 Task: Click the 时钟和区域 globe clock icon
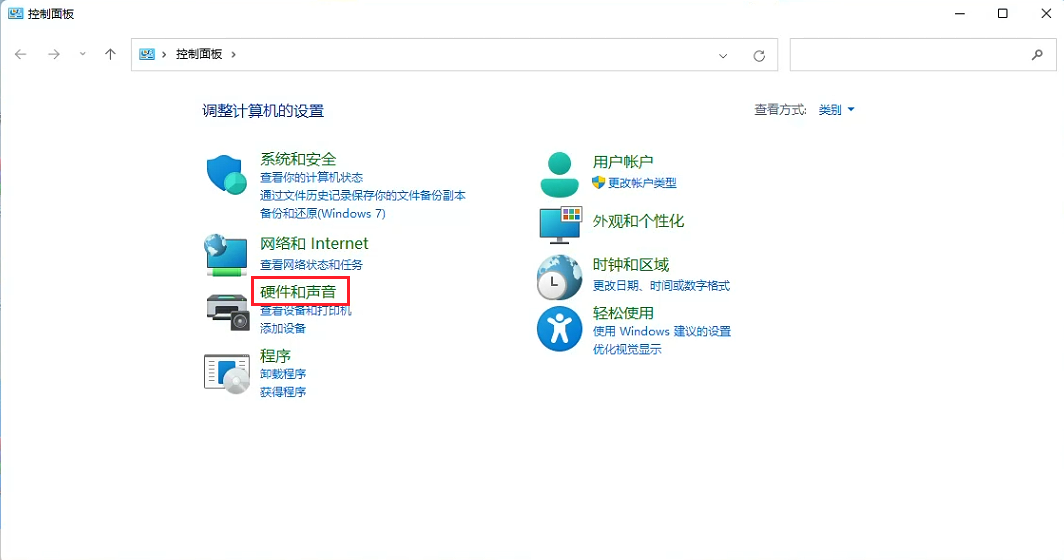[x=559, y=278]
